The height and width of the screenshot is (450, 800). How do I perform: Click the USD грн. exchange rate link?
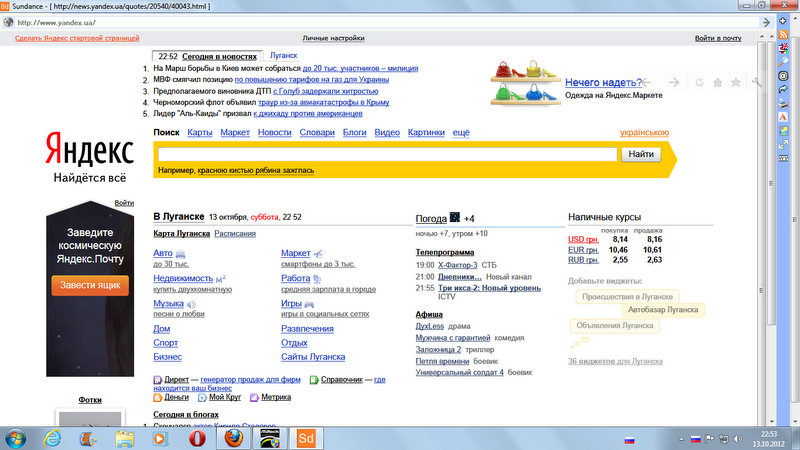click(583, 239)
